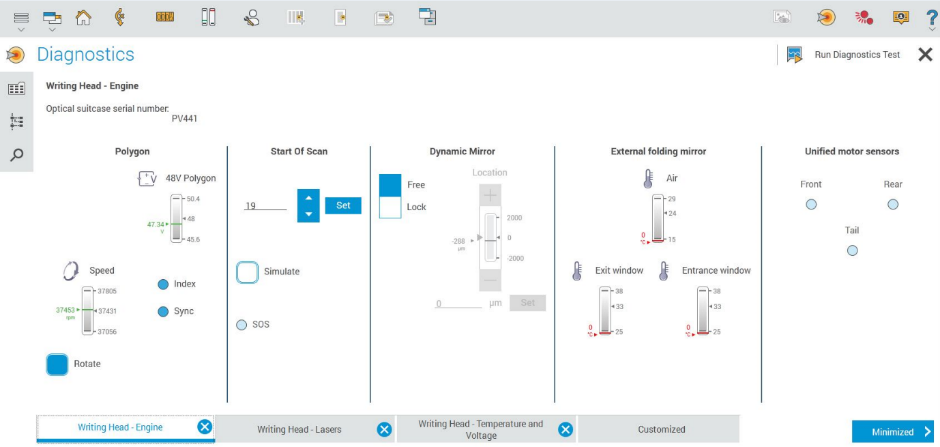The width and height of the screenshot is (940, 447).
Task: Close the Temperature and Voltage tab
Action: point(565,430)
